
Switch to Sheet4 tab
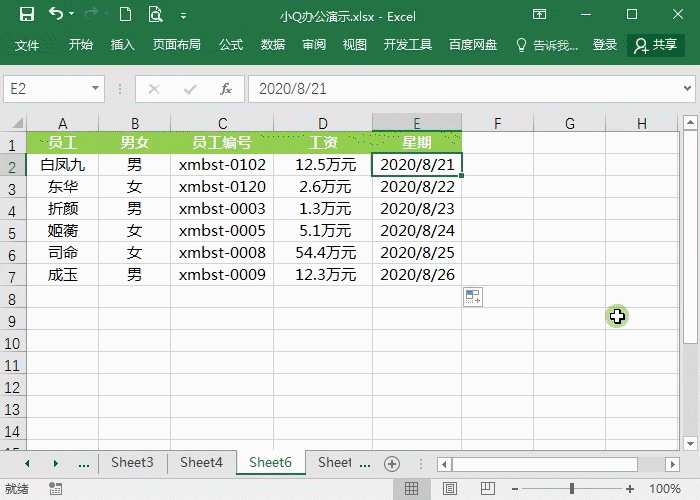coord(201,462)
